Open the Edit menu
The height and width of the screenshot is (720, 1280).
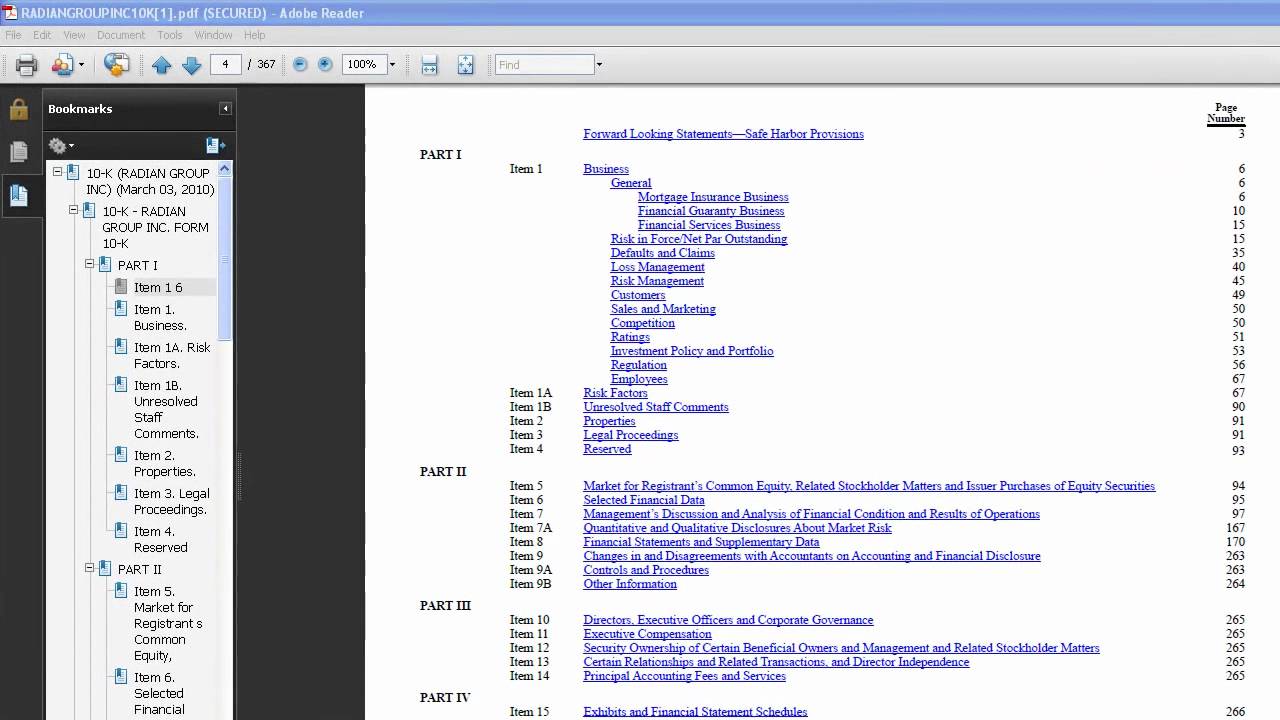pyautogui.click(x=42, y=35)
